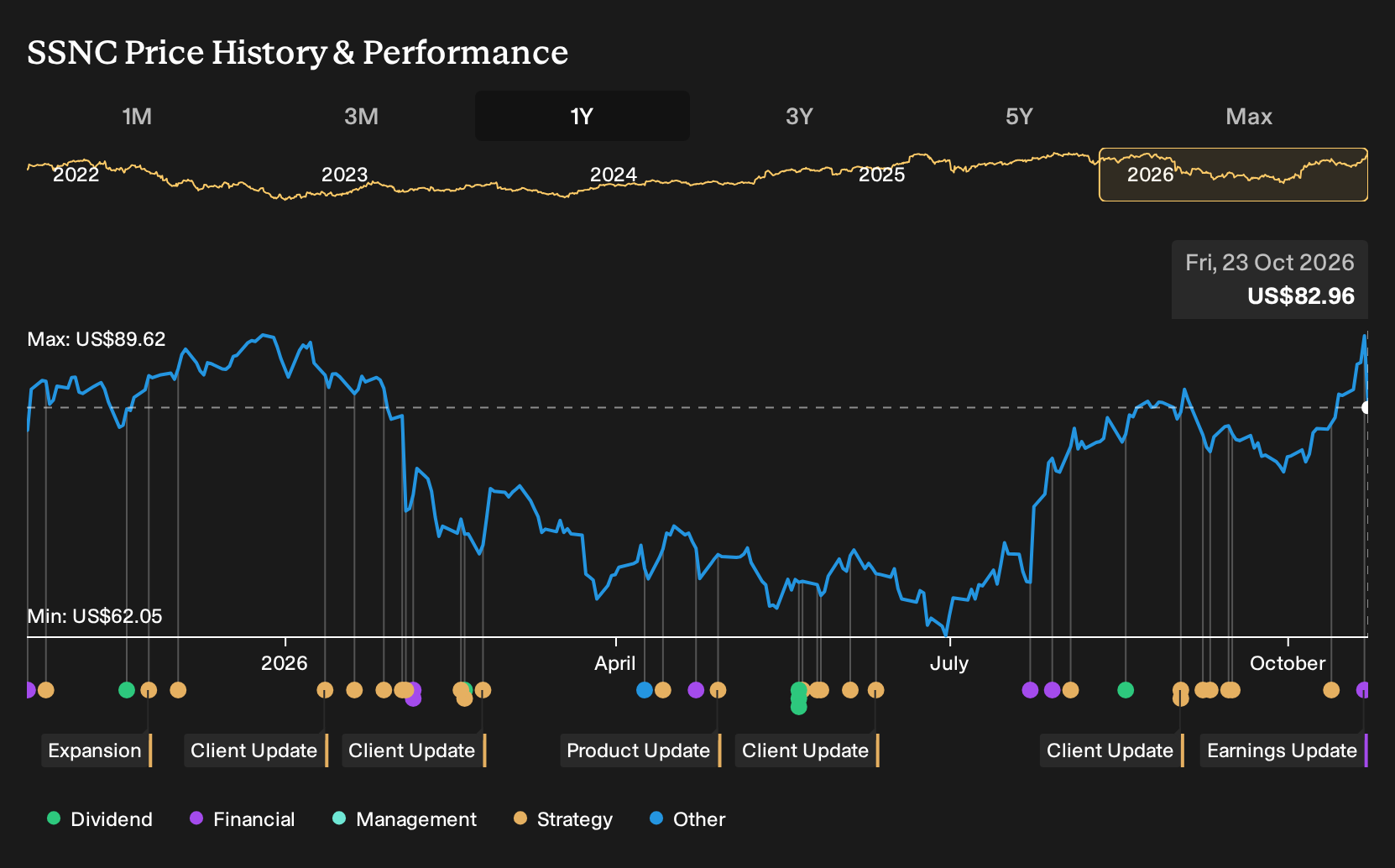This screenshot has width=1395, height=868.
Task: Click 2024 on the overview mini chart
Action: [x=613, y=175]
